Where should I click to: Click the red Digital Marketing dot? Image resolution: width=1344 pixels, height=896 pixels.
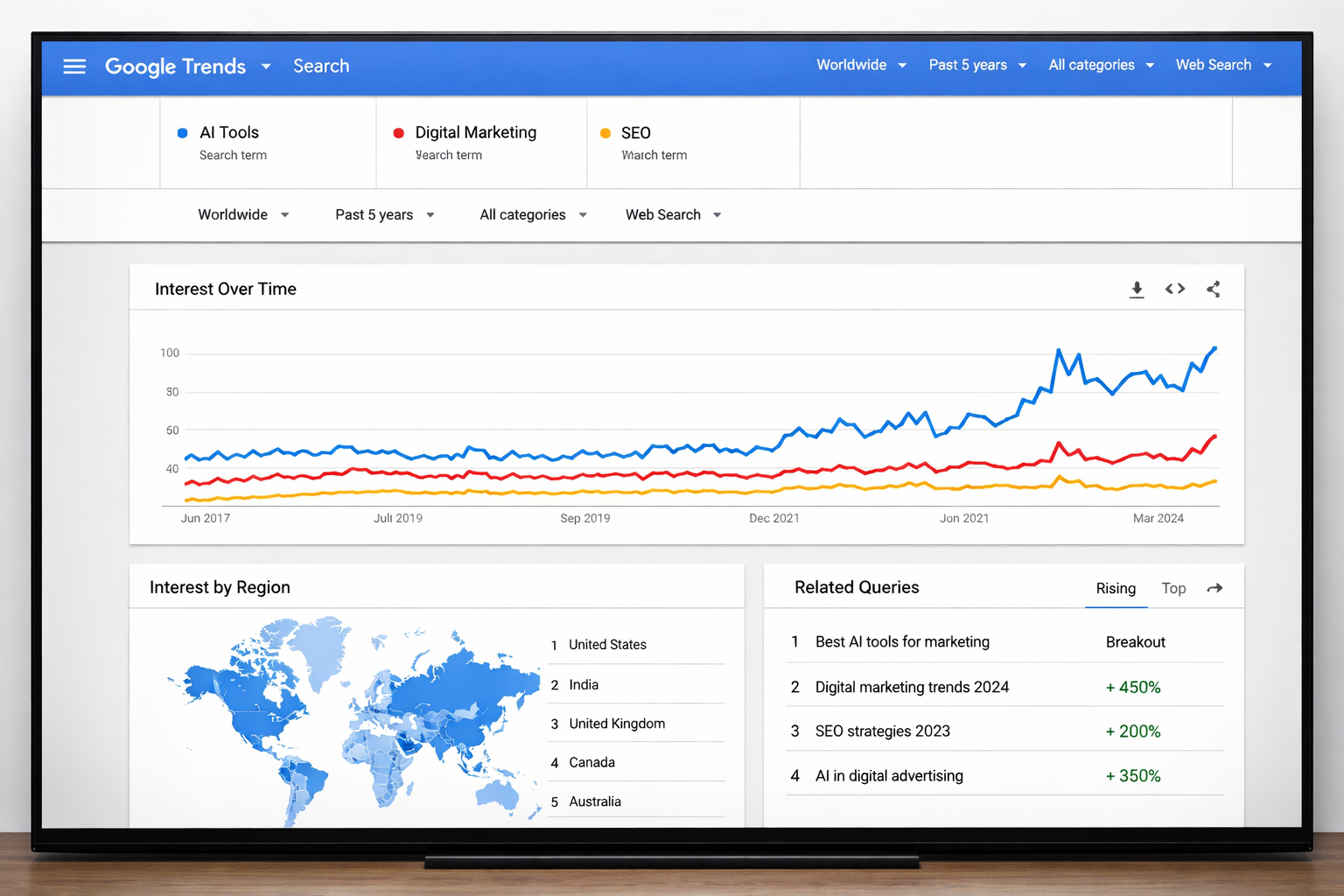(399, 133)
